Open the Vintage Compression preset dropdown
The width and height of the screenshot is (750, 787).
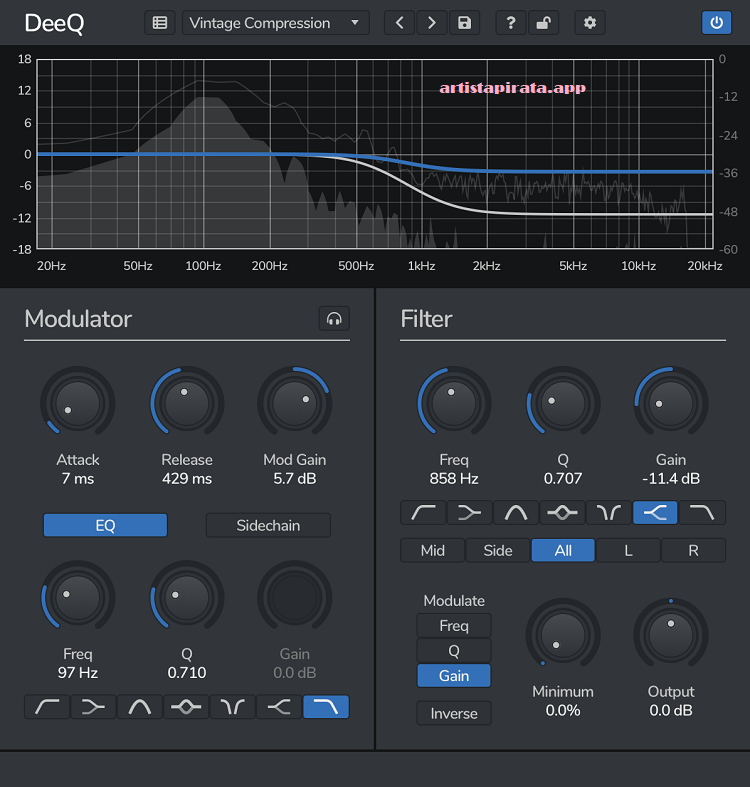[276, 23]
